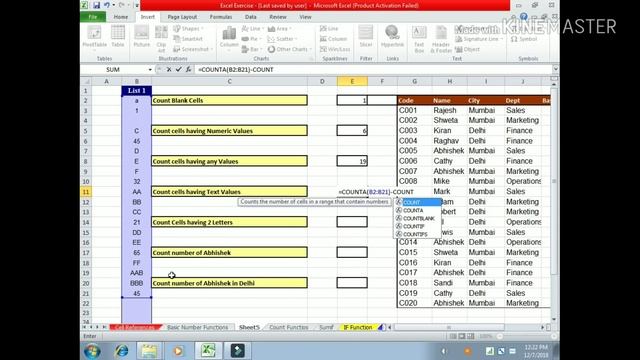Image resolution: width=640 pixels, height=360 pixels.
Task: Switch to Page Layout view in status bar
Action: point(462,336)
